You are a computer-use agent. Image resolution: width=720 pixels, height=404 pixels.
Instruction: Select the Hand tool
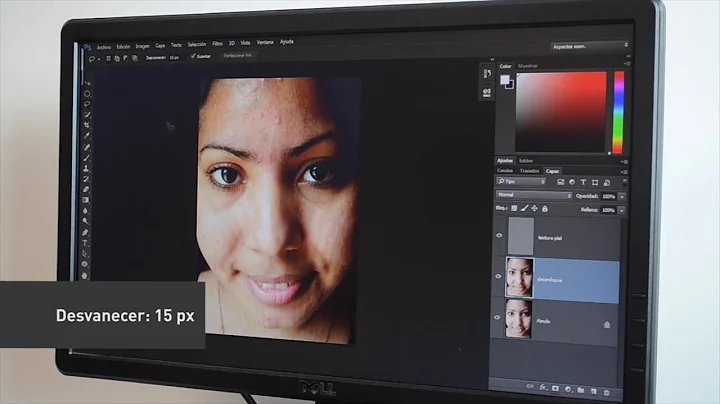pos(84,275)
